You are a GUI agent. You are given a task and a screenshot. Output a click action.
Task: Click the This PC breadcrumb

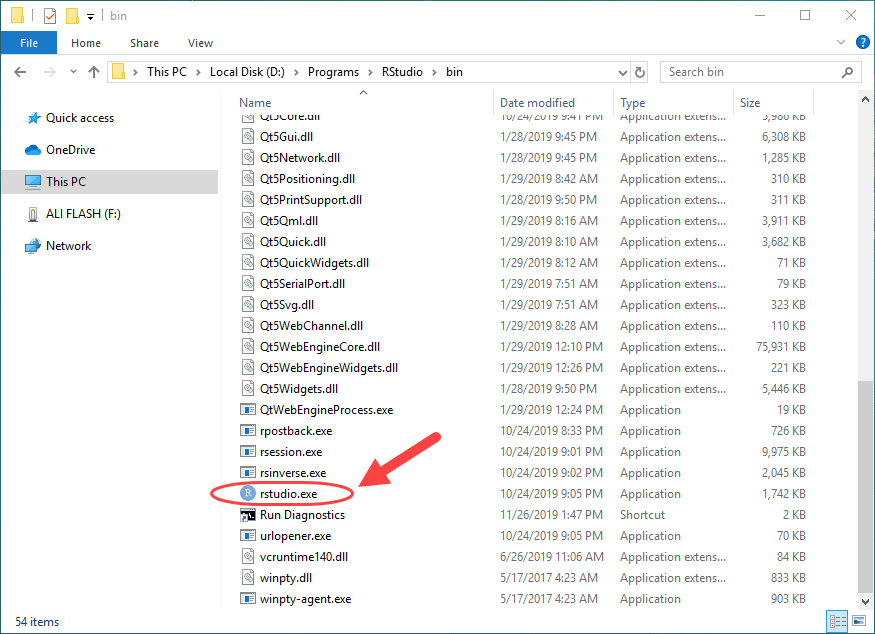[167, 72]
